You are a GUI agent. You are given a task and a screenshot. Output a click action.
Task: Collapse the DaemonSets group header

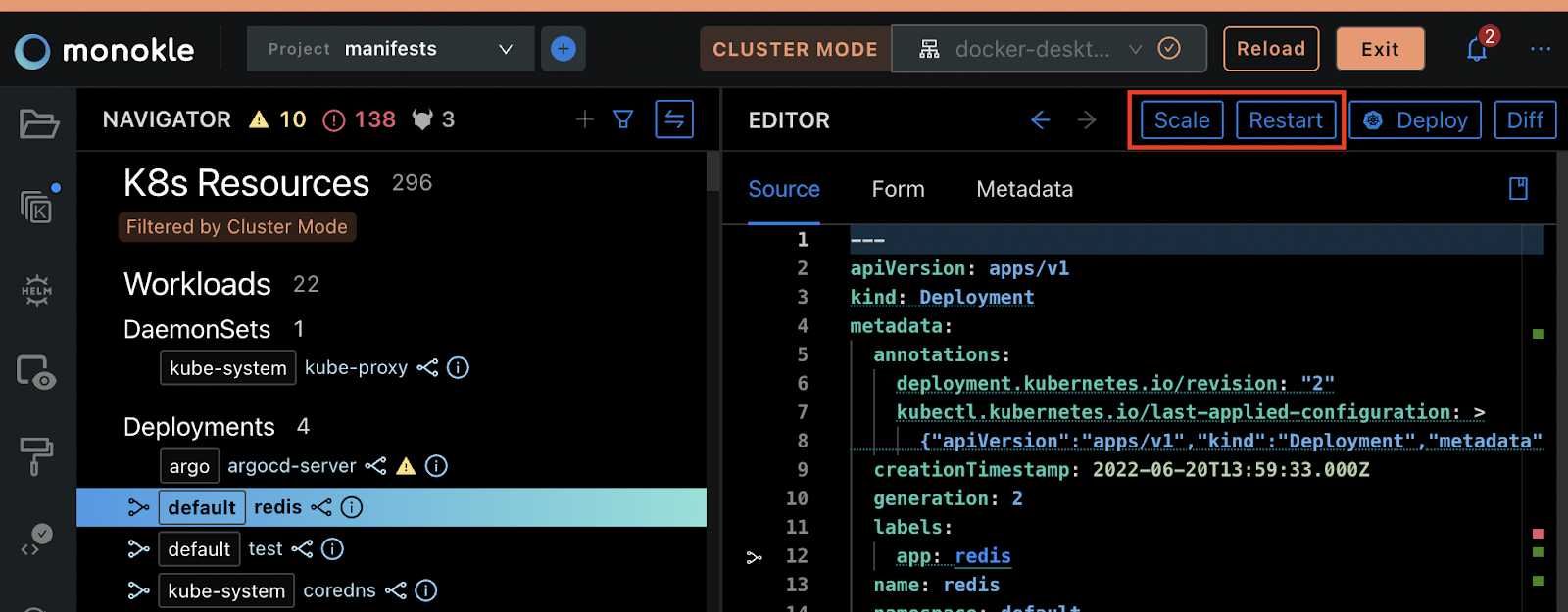click(197, 329)
